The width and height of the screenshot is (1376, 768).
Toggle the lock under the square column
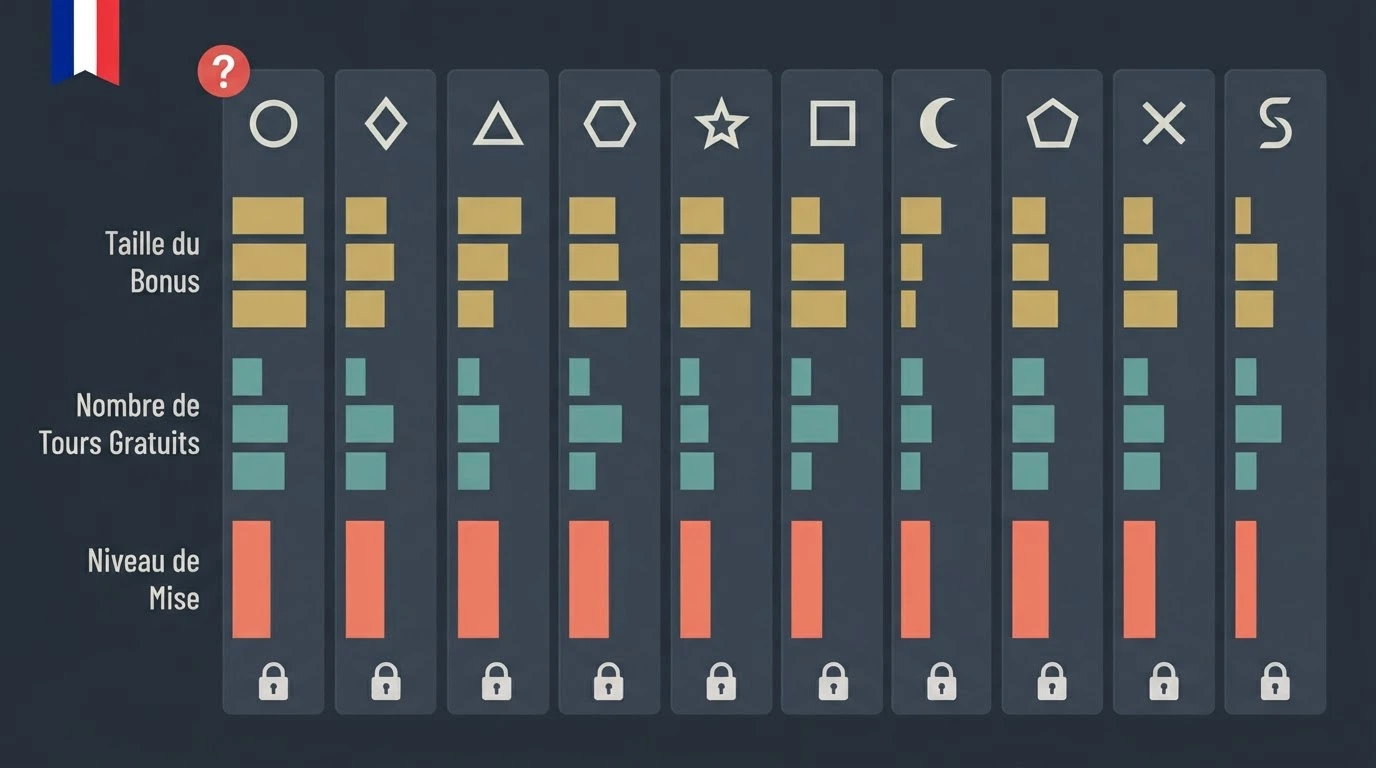[832, 681]
